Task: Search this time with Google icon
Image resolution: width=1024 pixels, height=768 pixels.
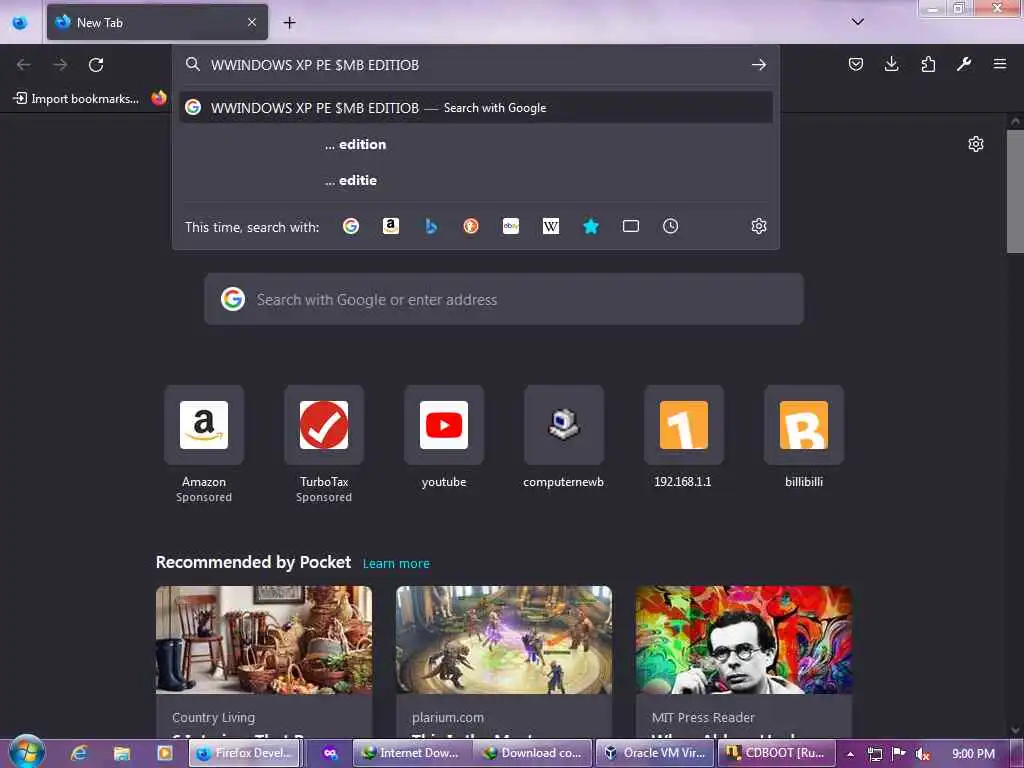Action: tap(351, 226)
